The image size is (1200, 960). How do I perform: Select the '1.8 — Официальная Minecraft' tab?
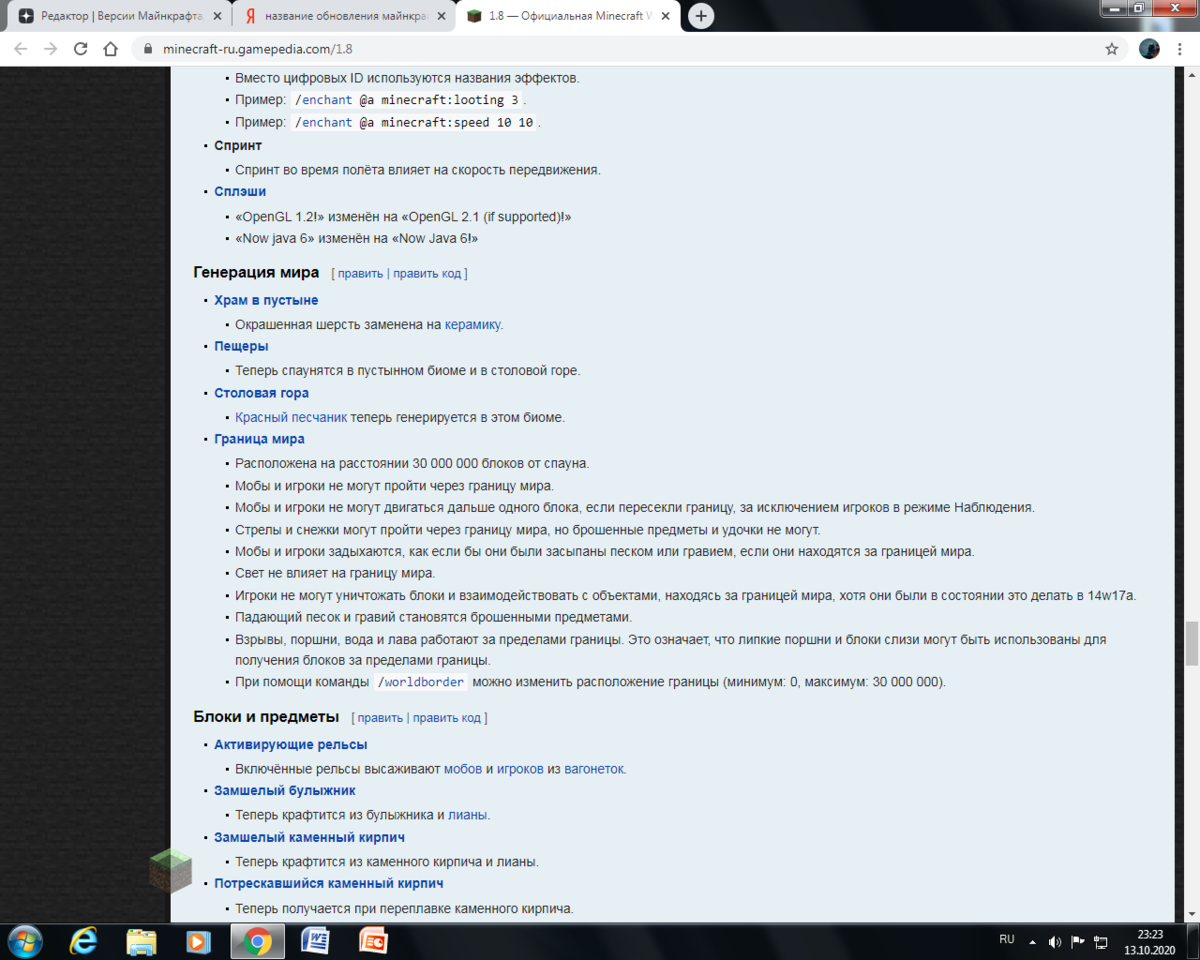(568, 16)
